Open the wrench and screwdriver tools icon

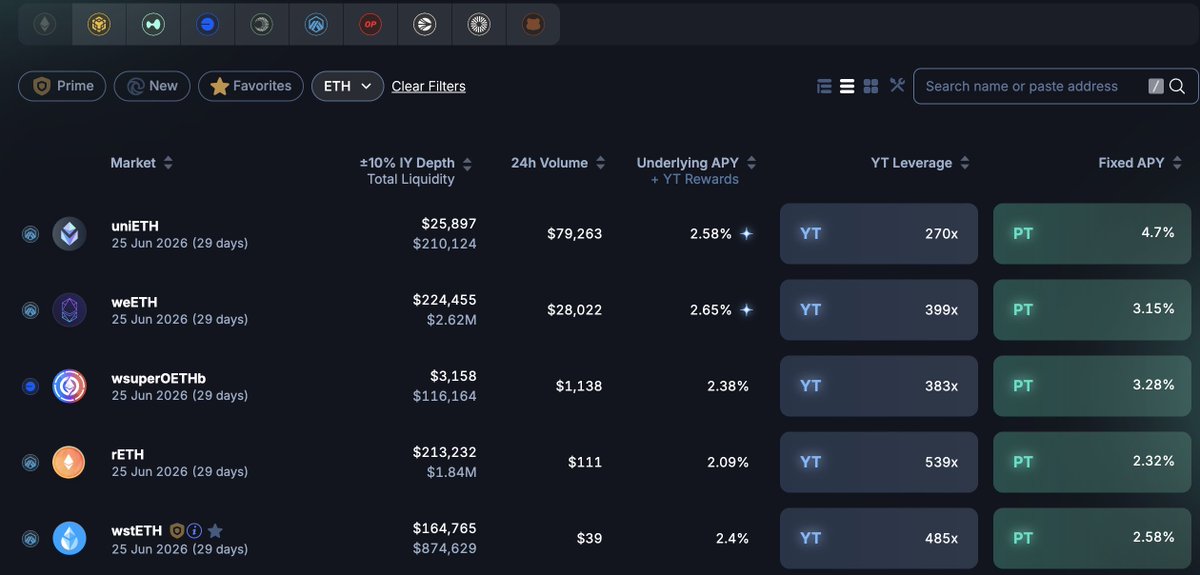tap(897, 85)
